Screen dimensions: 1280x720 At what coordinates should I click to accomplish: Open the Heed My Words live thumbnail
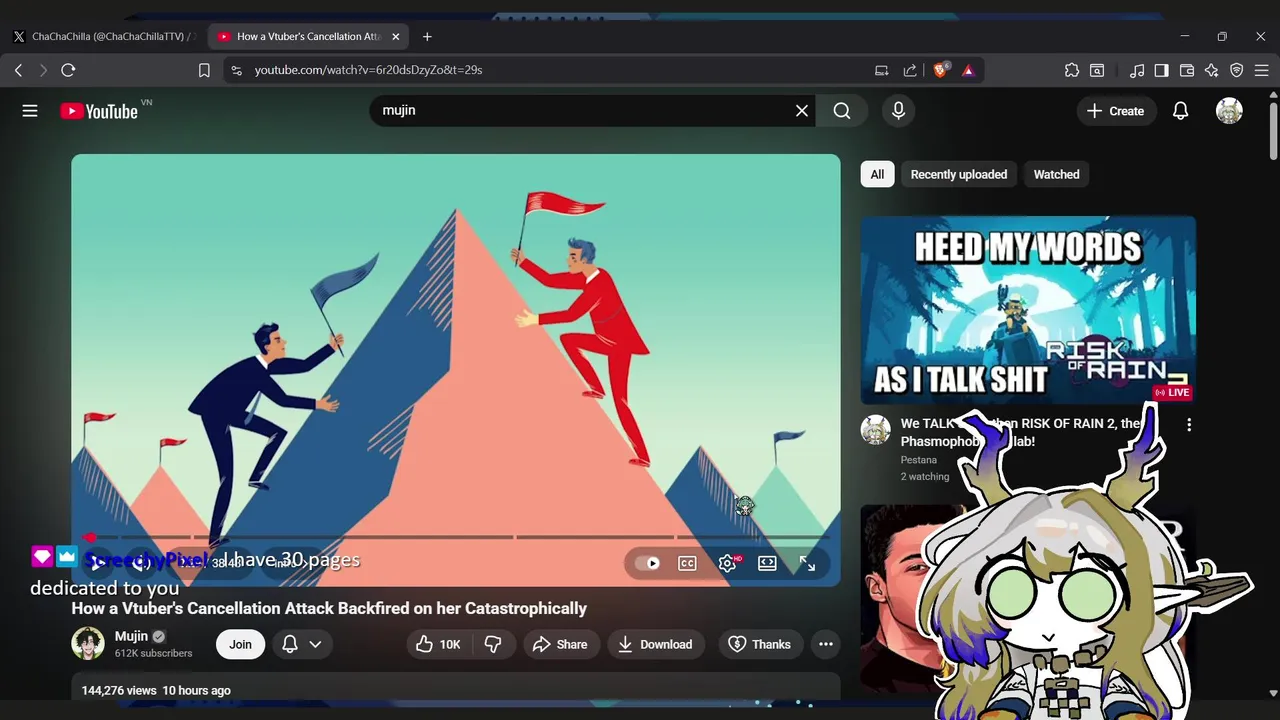click(1028, 310)
